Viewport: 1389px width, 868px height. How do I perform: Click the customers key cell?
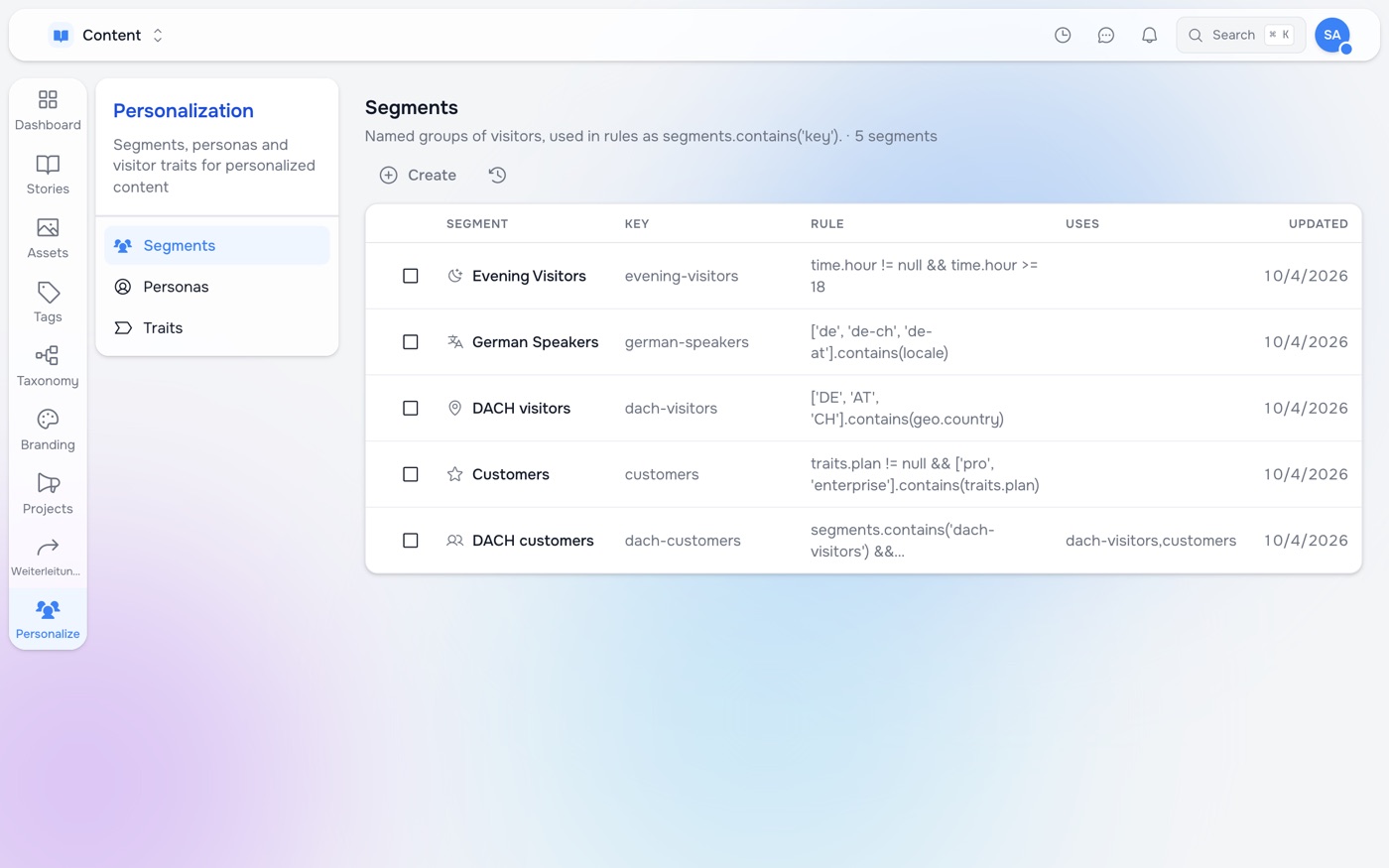tap(662, 474)
